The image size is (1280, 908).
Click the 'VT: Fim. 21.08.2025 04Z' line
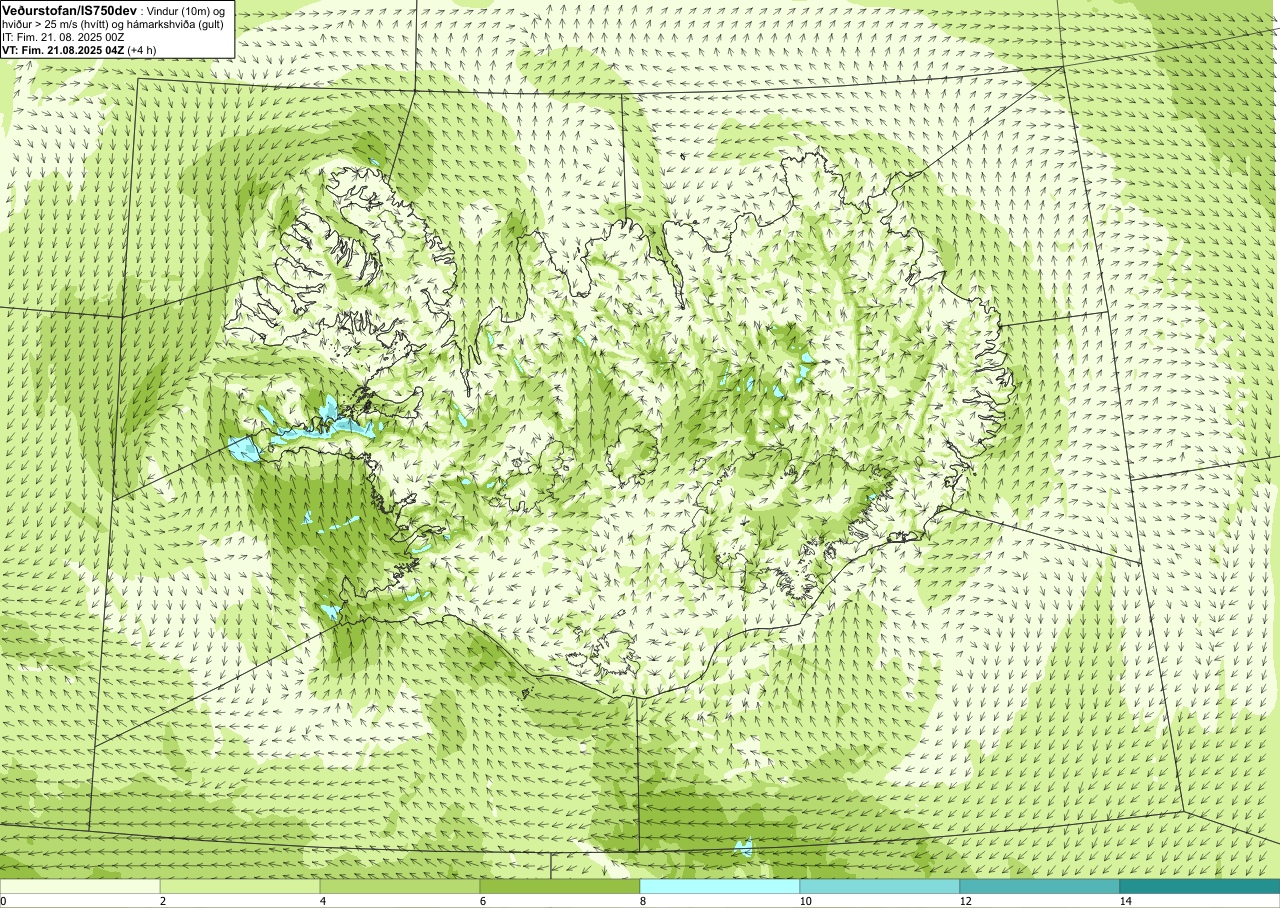[x=63, y=50]
